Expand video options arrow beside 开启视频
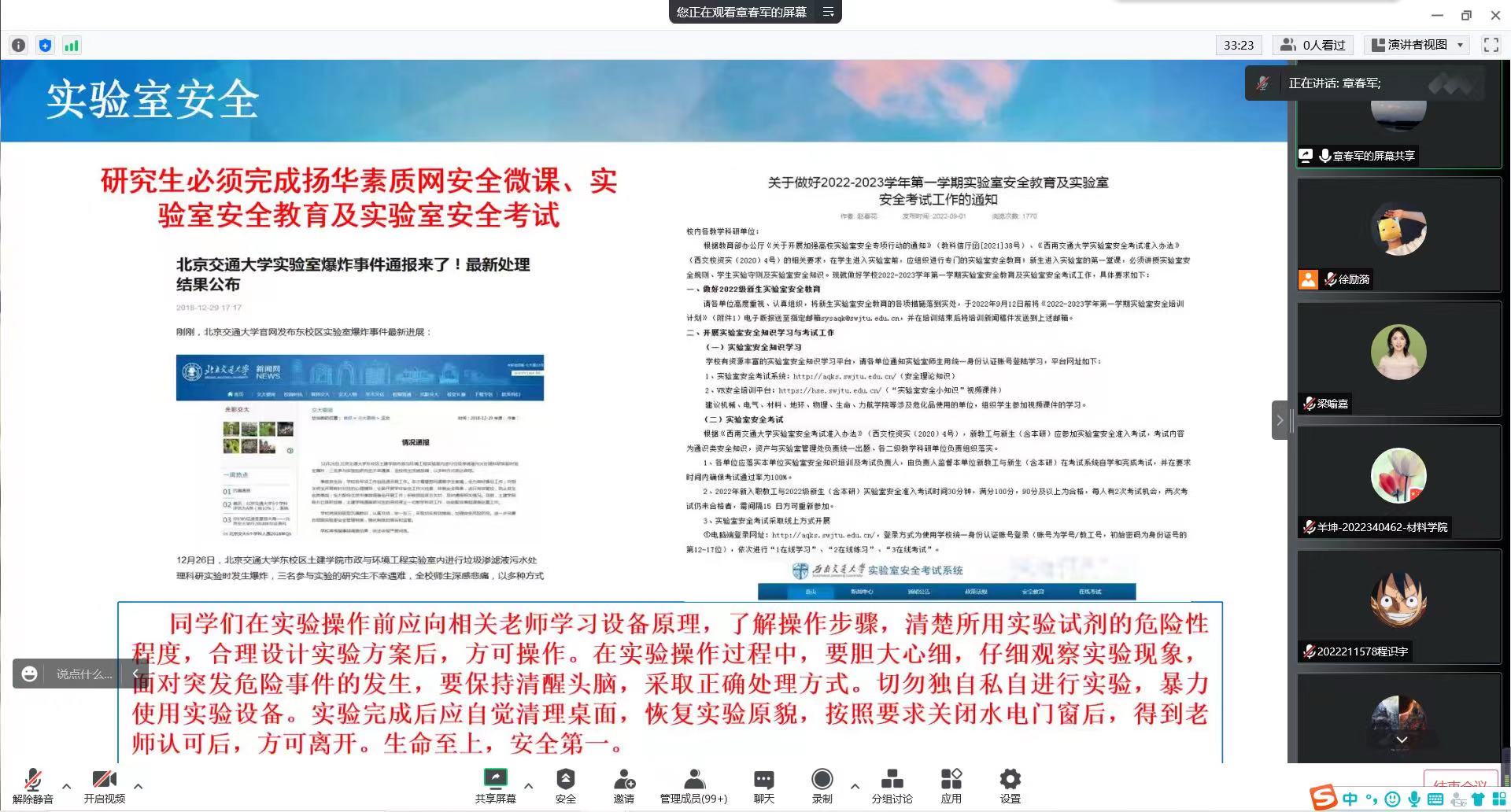 click(139, 786)
